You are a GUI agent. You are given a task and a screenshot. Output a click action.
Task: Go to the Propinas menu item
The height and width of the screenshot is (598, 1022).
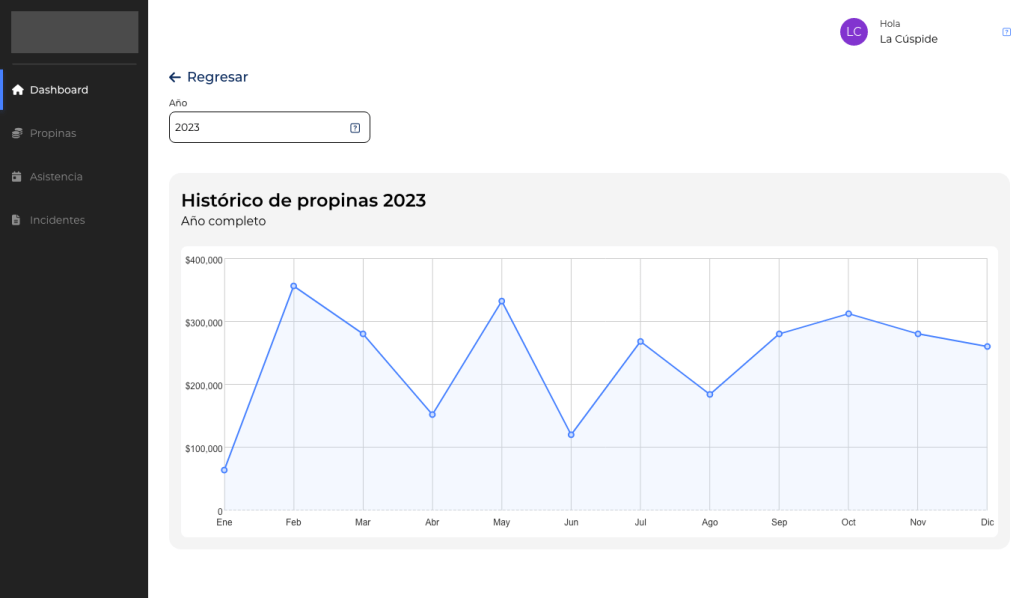click(52, 133)
